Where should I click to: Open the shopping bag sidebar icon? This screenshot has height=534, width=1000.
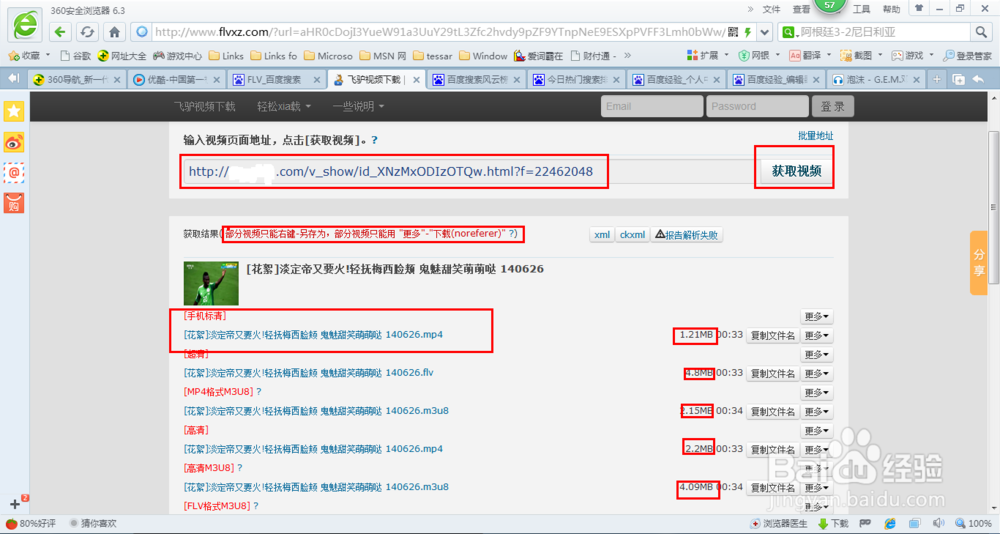(14, 203)
